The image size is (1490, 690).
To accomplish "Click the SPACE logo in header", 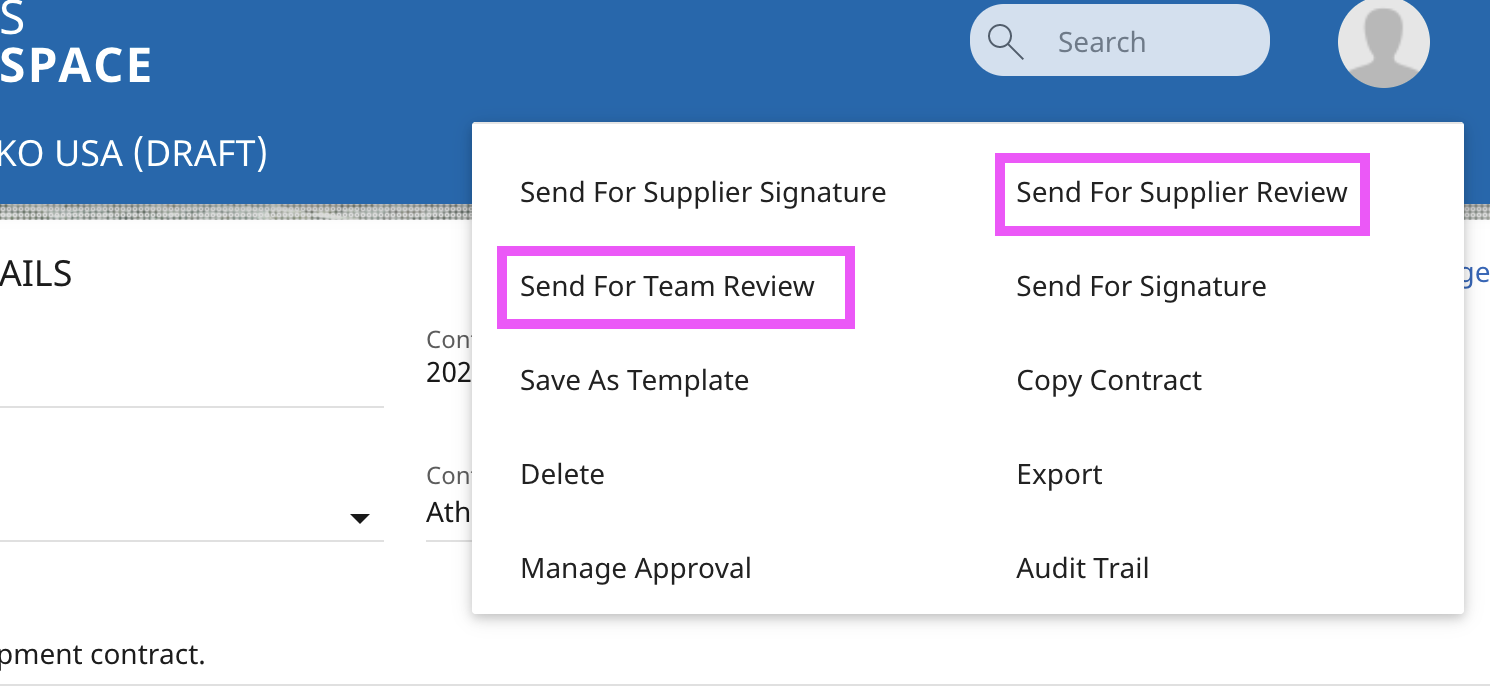I will [x=76, y=66].
